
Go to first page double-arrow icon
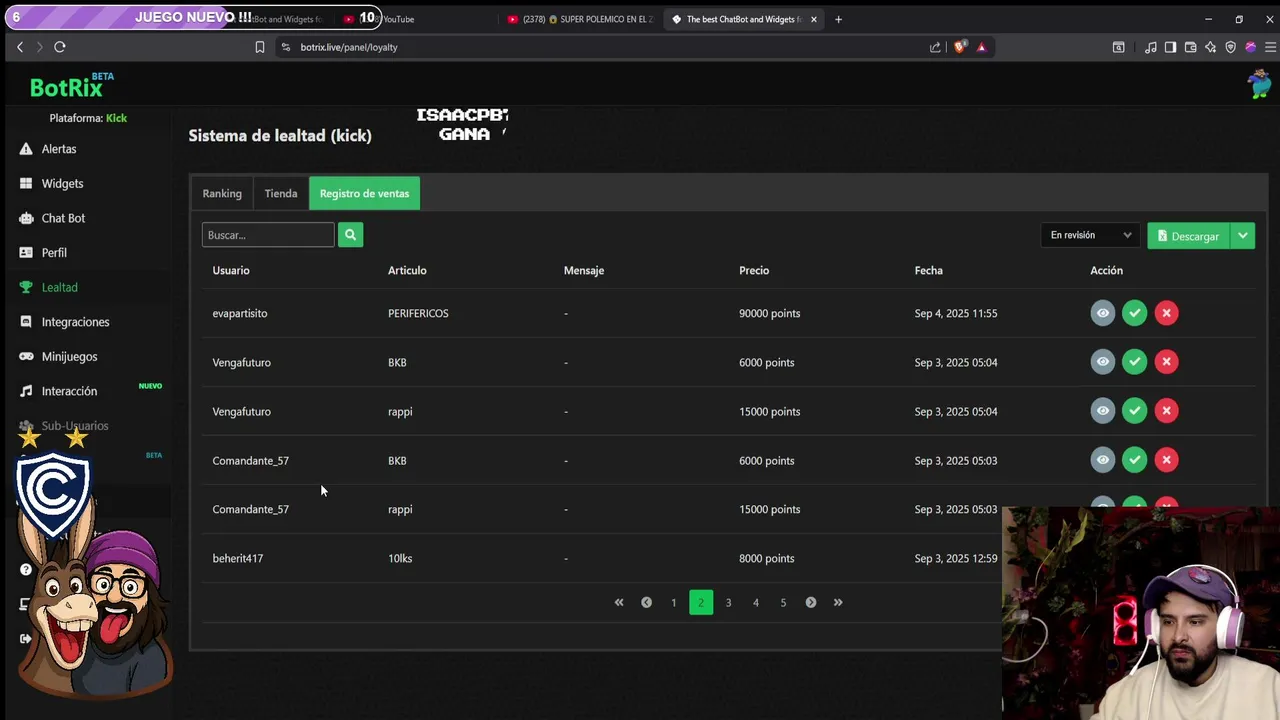click(619, 602)
